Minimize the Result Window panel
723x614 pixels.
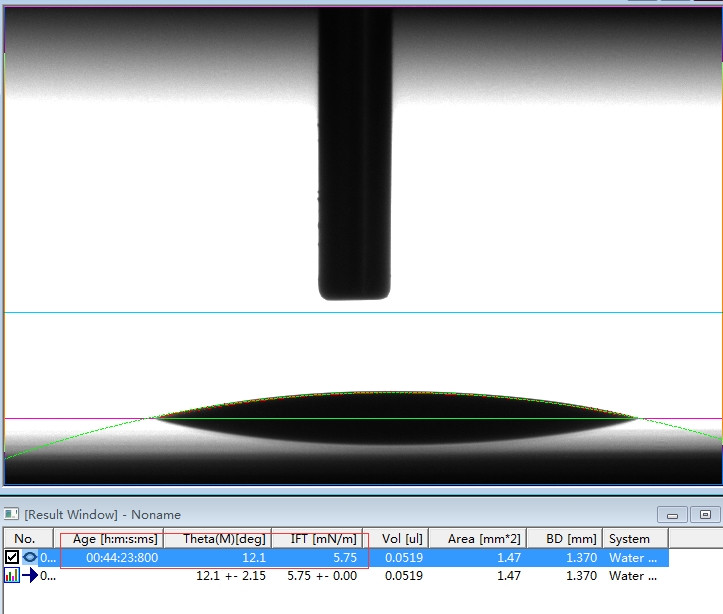[673, 514]
